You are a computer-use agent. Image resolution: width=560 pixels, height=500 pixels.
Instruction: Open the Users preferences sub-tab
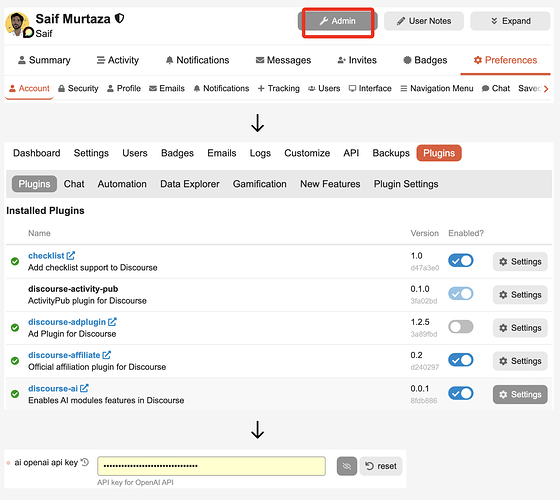coord(324,88)
